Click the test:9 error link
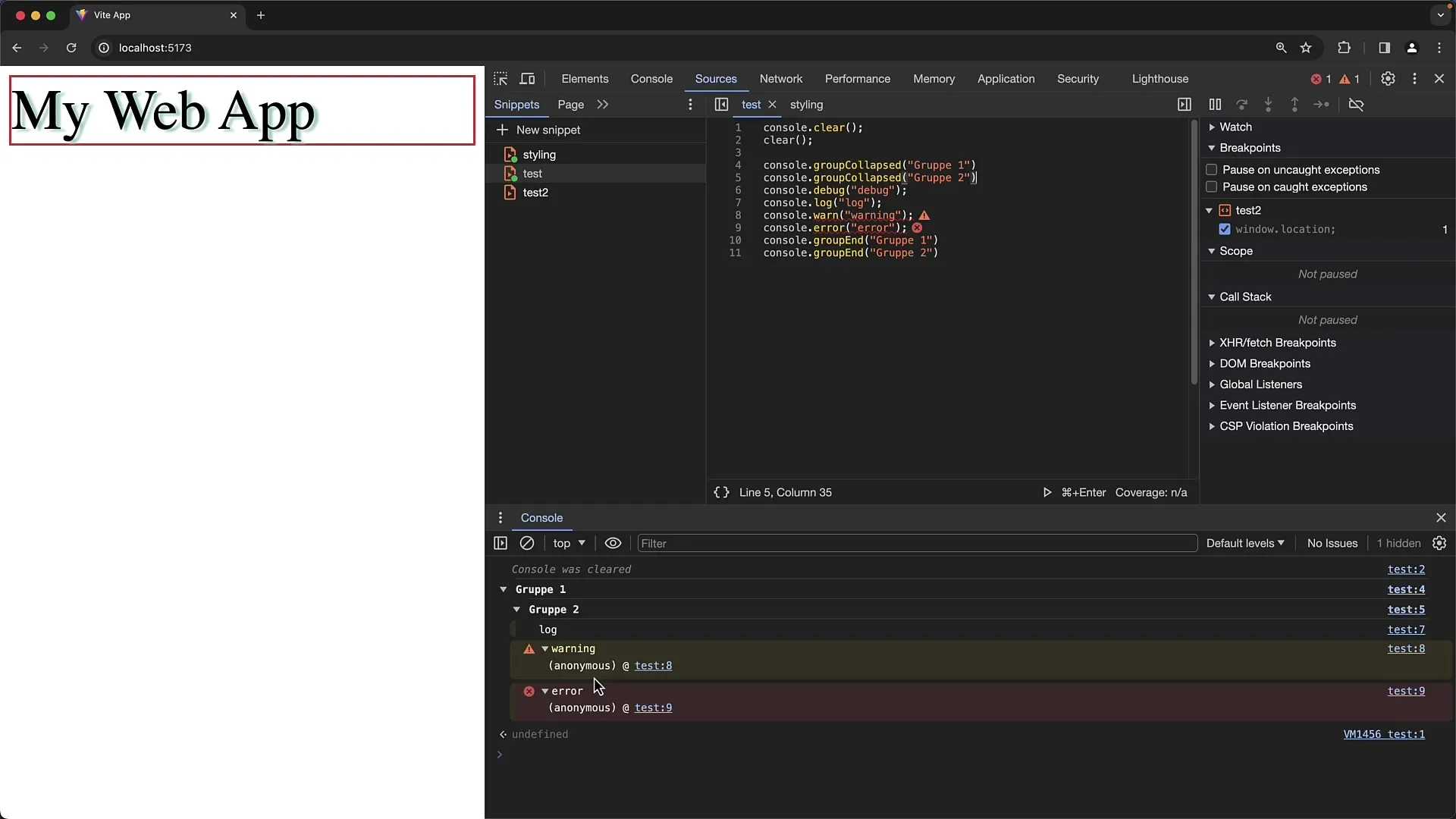The image size is (1456, 819). pos(1406,690)
